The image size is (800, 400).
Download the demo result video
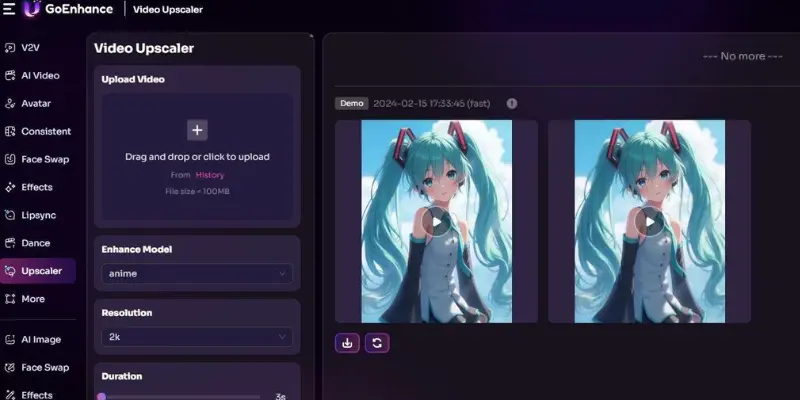click(x=347, y=343)
